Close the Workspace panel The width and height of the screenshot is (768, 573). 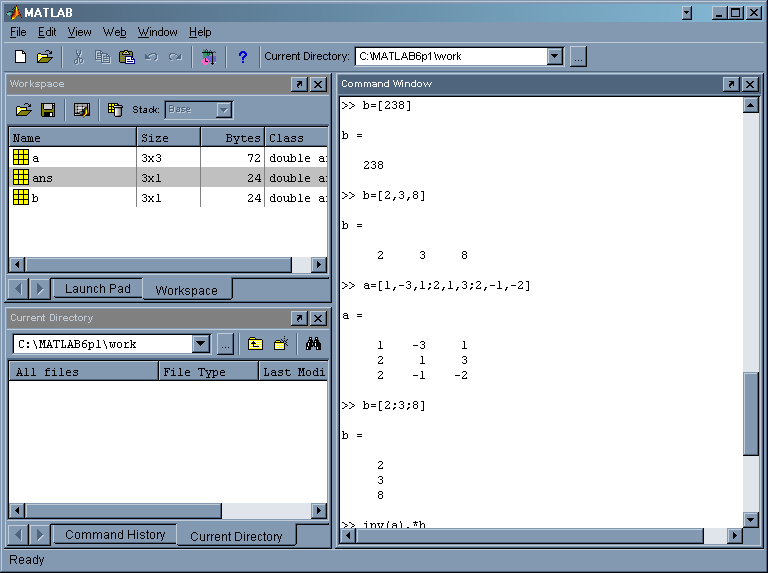point(318,84)
